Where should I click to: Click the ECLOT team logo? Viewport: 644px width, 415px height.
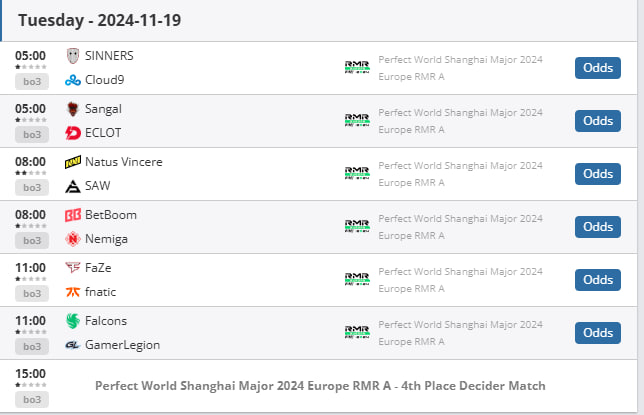click(73, 133)
